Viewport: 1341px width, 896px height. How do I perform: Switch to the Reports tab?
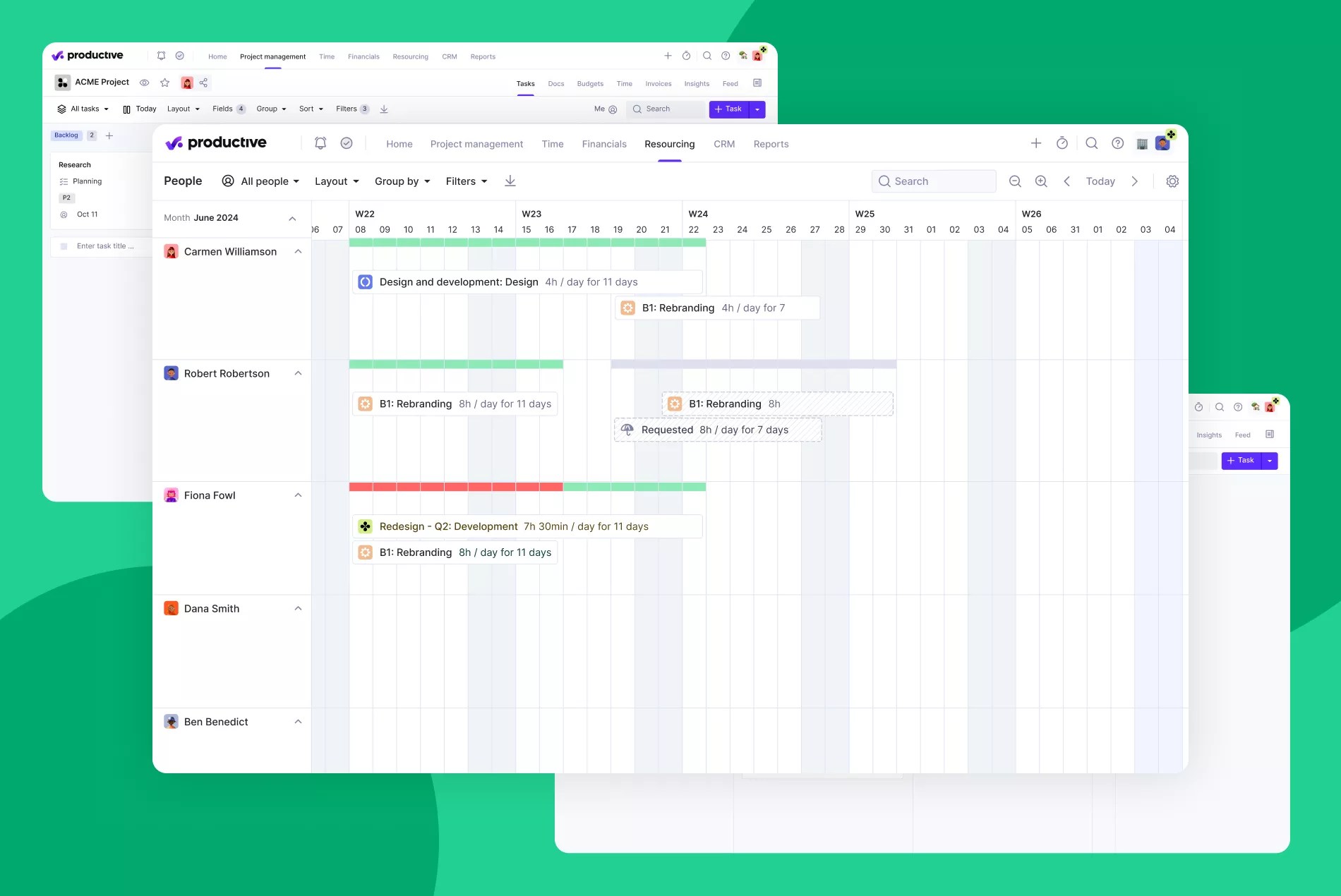point(771,144)
